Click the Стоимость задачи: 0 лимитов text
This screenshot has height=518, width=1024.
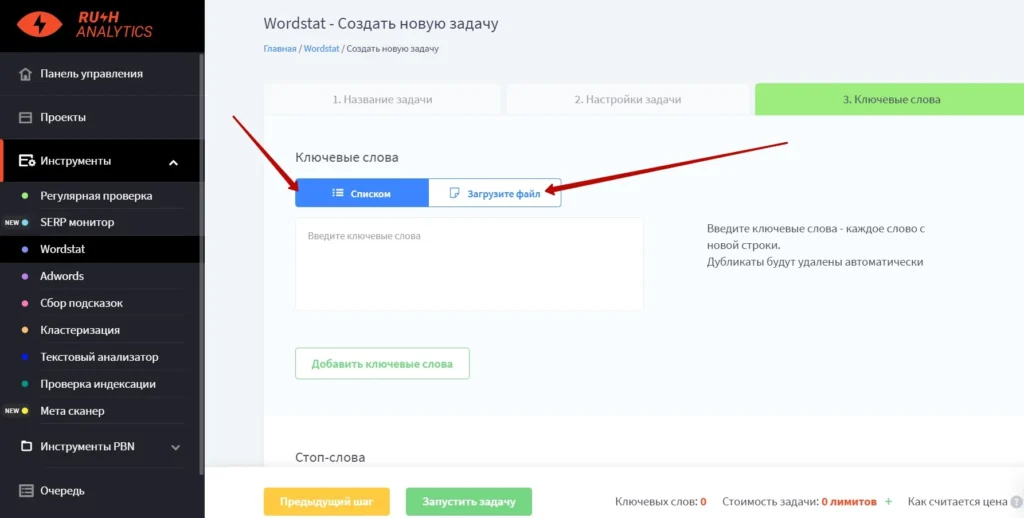pos(799,502)
